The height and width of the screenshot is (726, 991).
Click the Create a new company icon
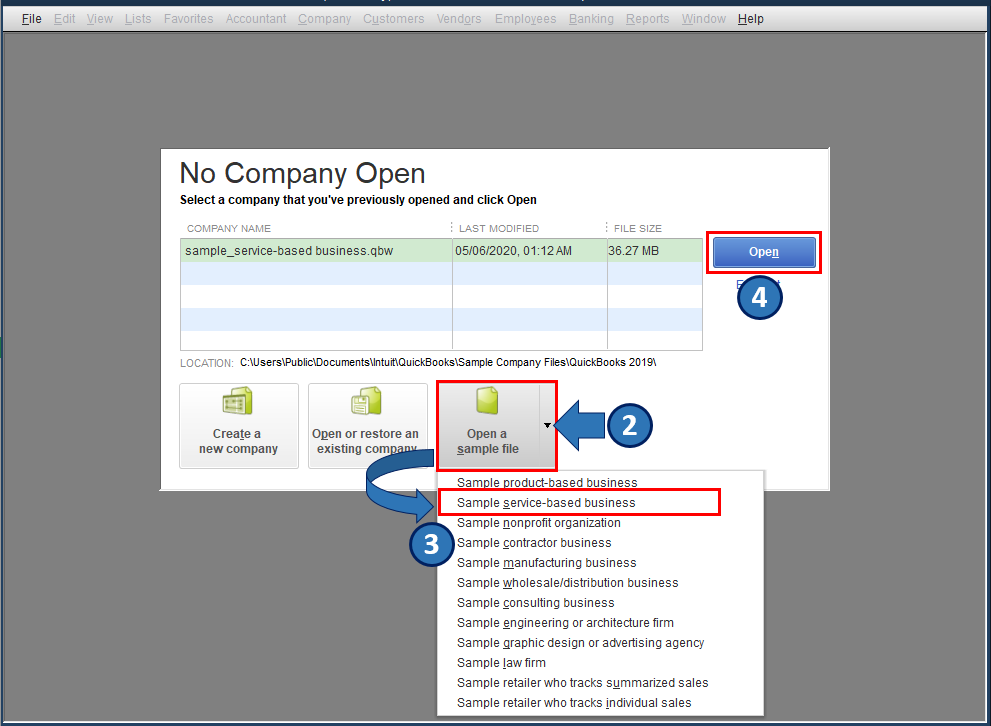click(x=238, y=401)
